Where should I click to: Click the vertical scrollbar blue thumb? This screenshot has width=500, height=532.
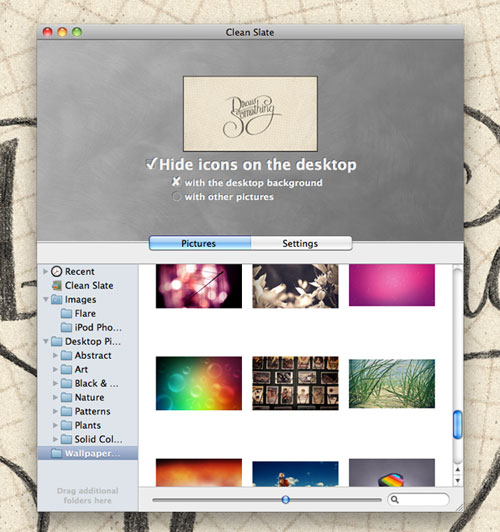click(457, 424)
